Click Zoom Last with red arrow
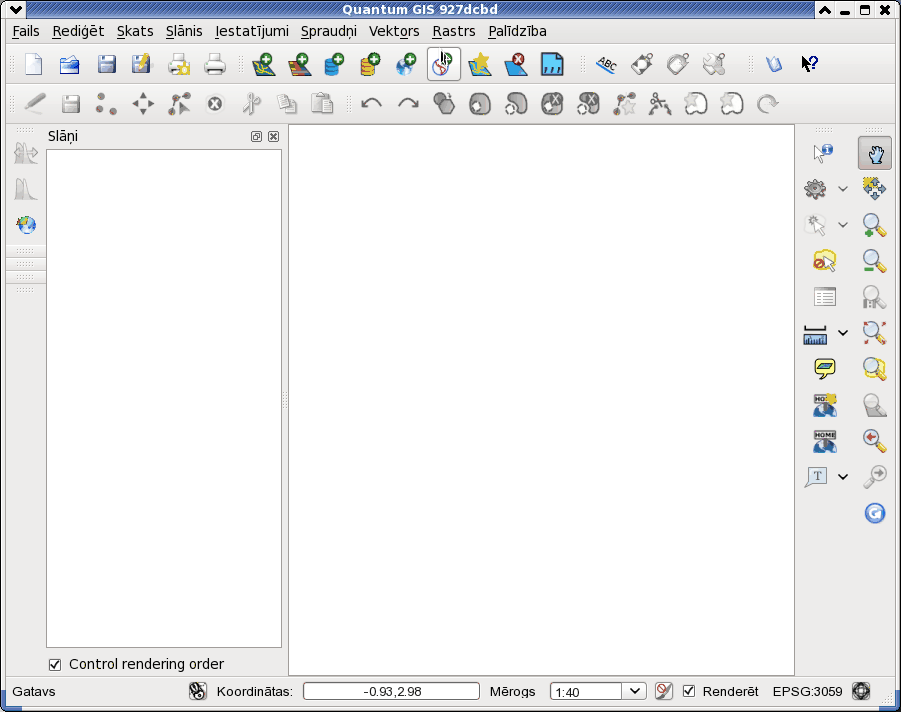Image resolution: width=901 pixels, height=712 pixels. point(875,441)
